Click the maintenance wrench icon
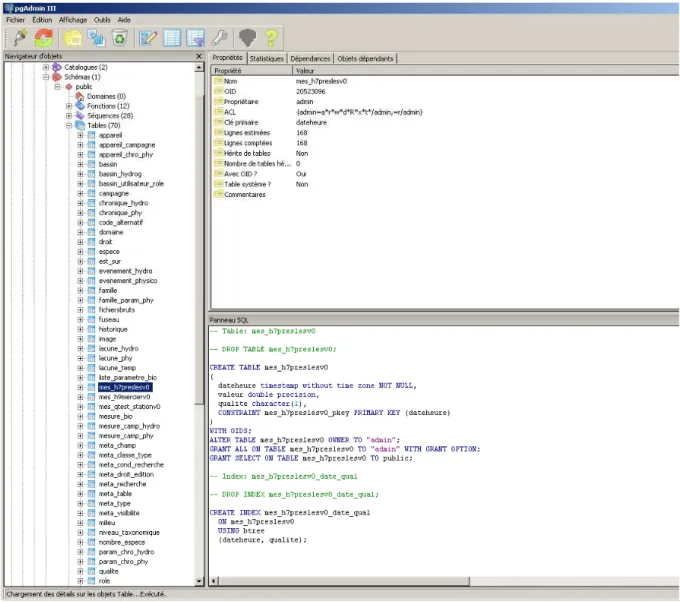This screenshot has width=680, height=603. tap(219, 38)
